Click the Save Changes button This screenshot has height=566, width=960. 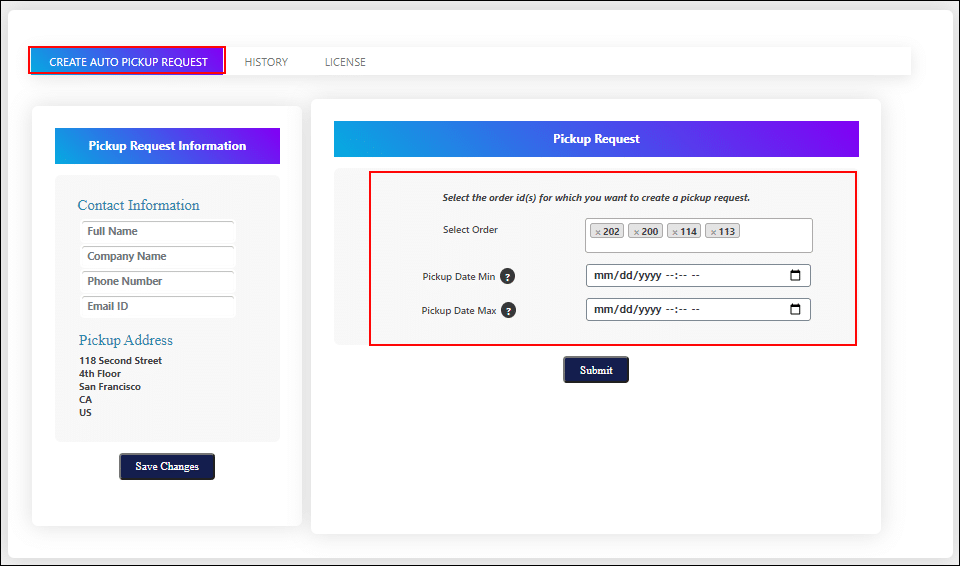point(167,467)
